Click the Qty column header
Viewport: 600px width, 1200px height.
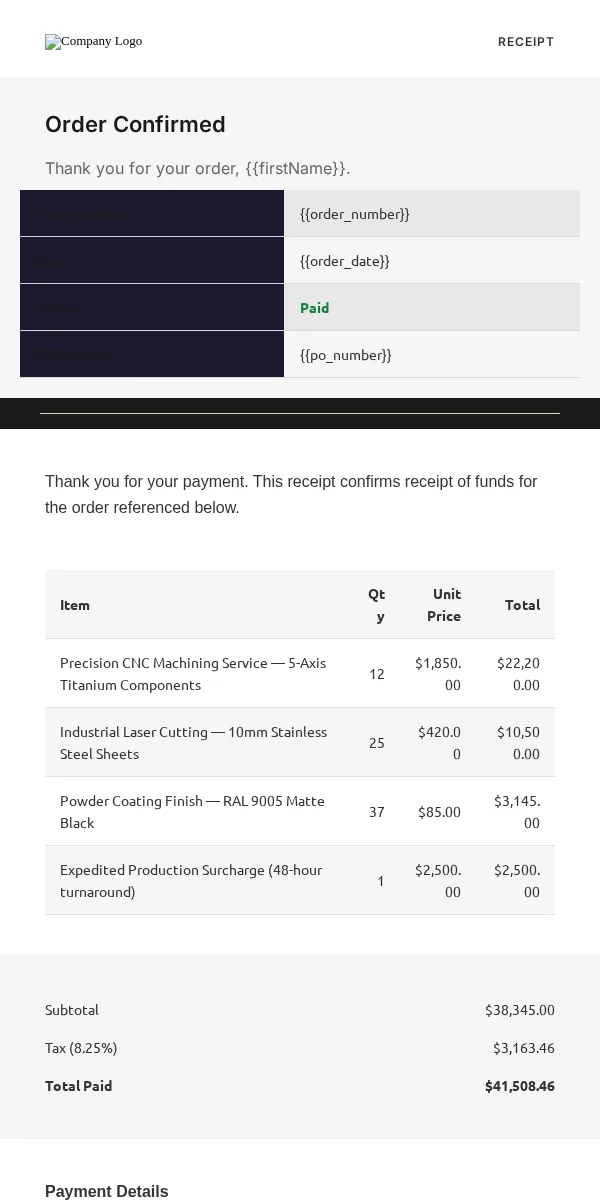(x=377, y=604)
